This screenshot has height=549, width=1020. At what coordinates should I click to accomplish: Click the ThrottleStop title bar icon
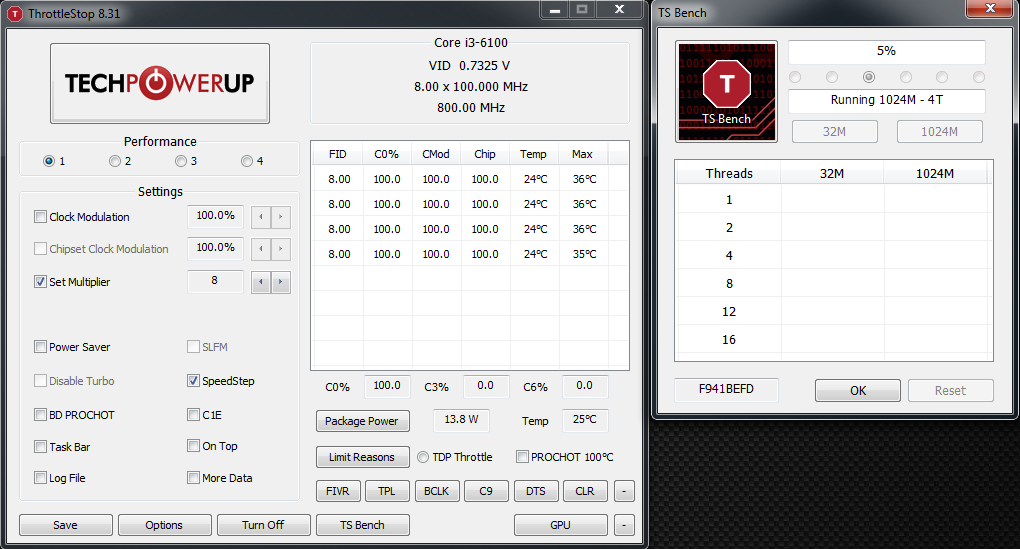click(14, 14)
